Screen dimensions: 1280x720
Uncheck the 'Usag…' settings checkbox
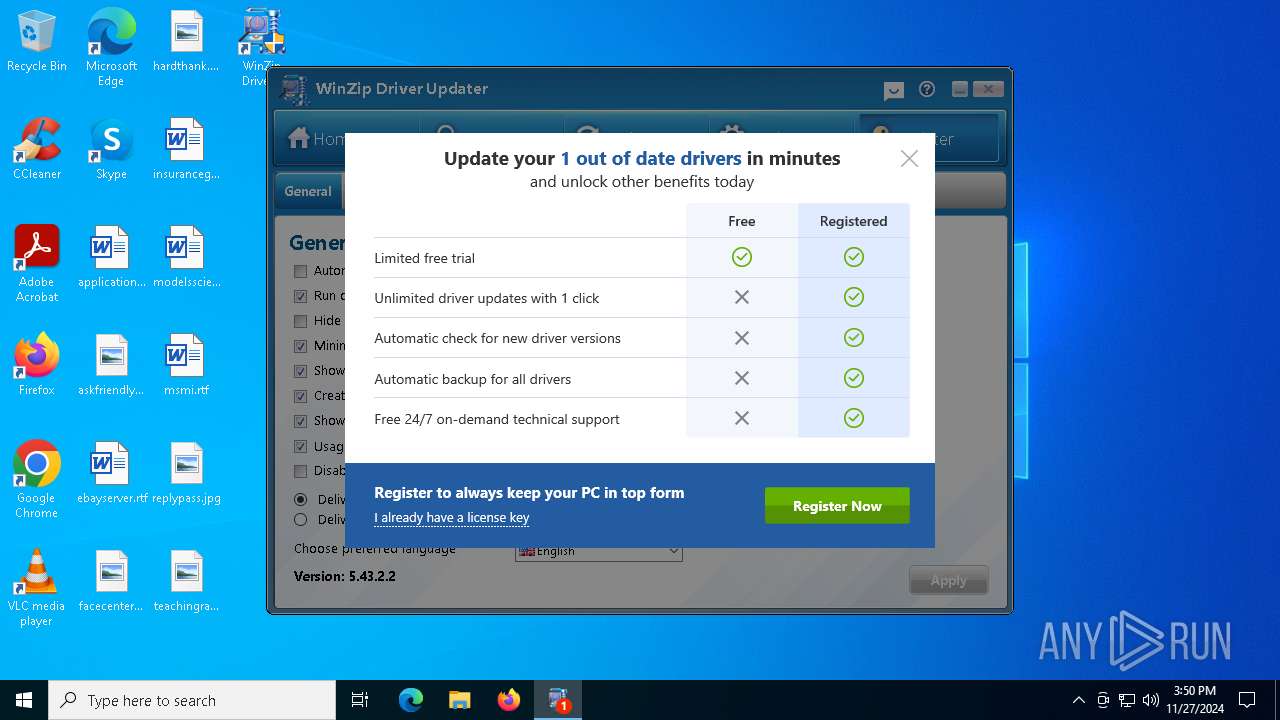[x=301, y=446]
